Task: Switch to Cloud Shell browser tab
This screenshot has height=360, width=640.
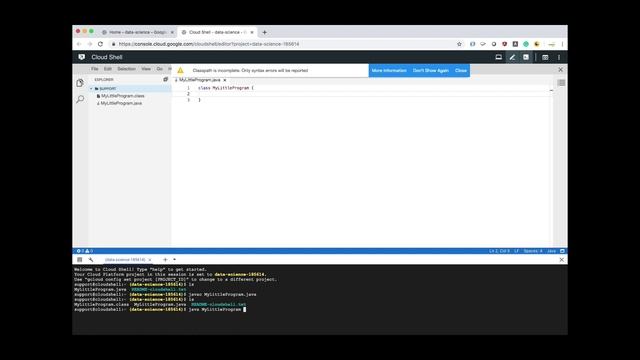Action: pyautogui.click(x=217, y=32)
